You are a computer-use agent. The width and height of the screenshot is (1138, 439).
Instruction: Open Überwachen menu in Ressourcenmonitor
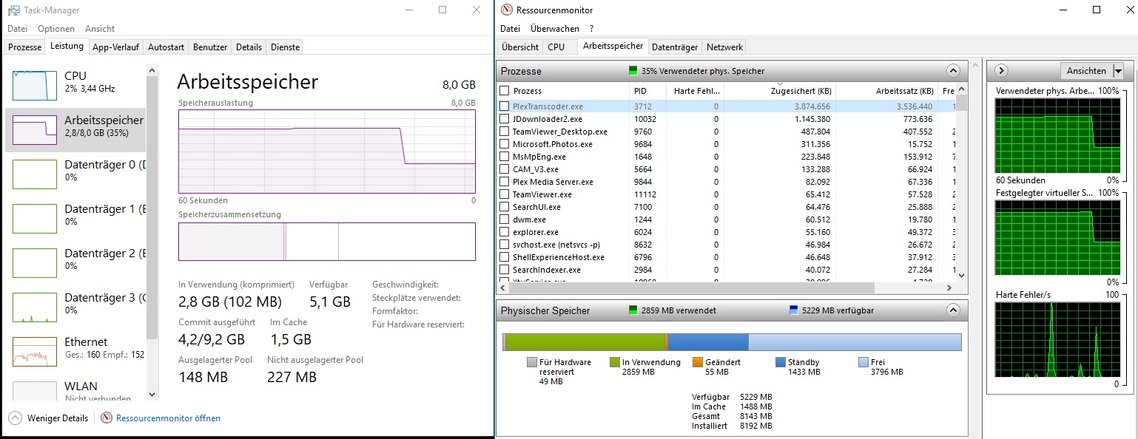(x=554, y=29)
